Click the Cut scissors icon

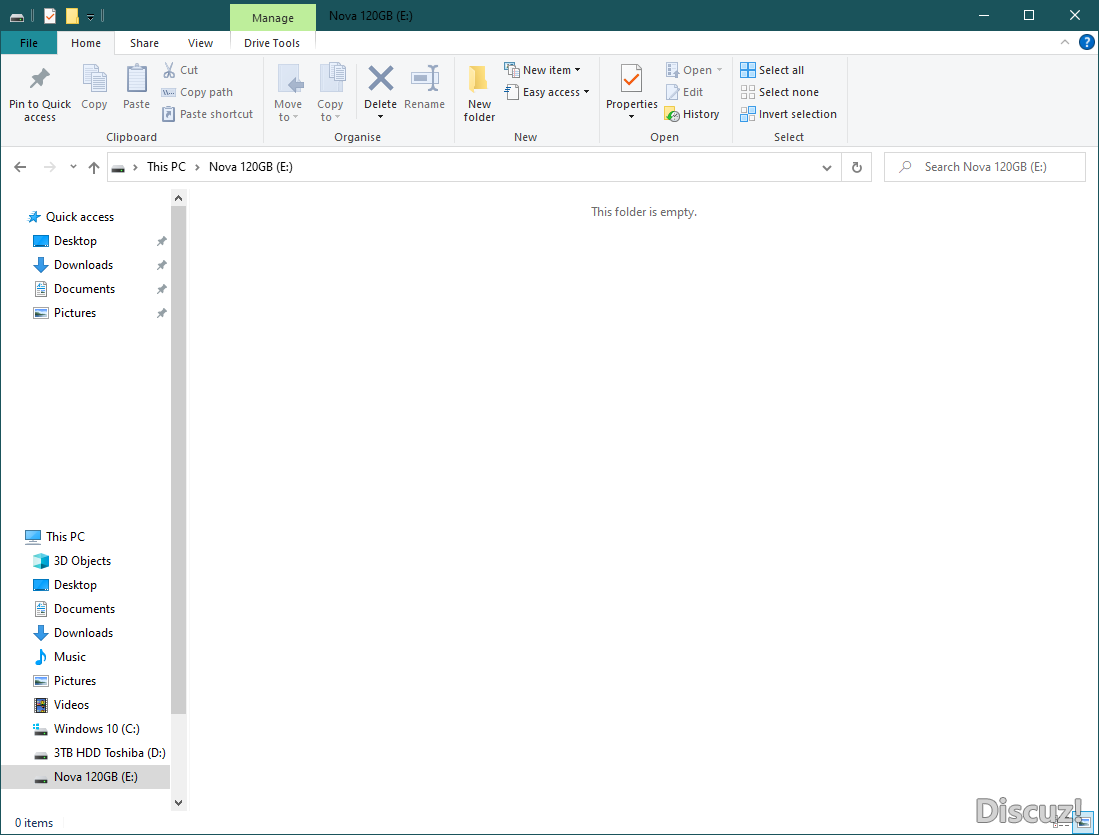169,70
